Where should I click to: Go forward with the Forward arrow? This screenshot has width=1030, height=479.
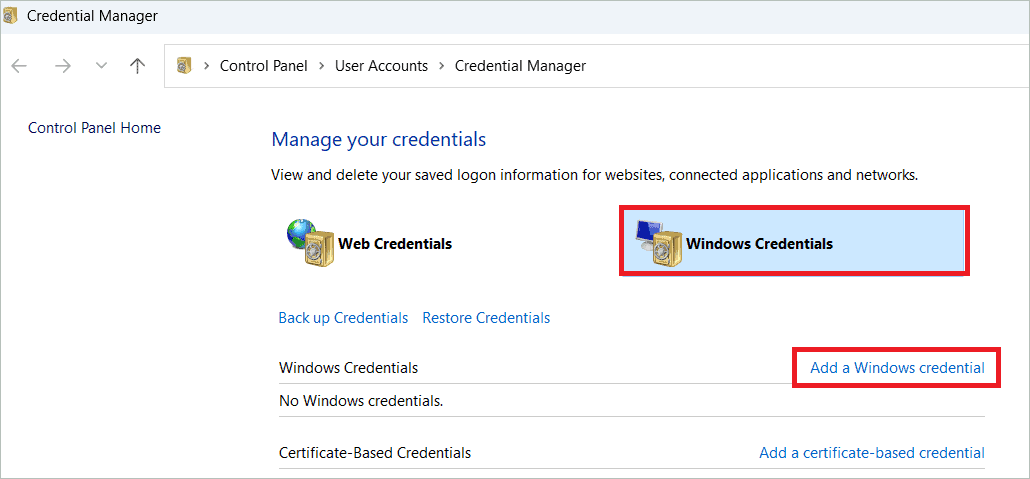point(62,66)
